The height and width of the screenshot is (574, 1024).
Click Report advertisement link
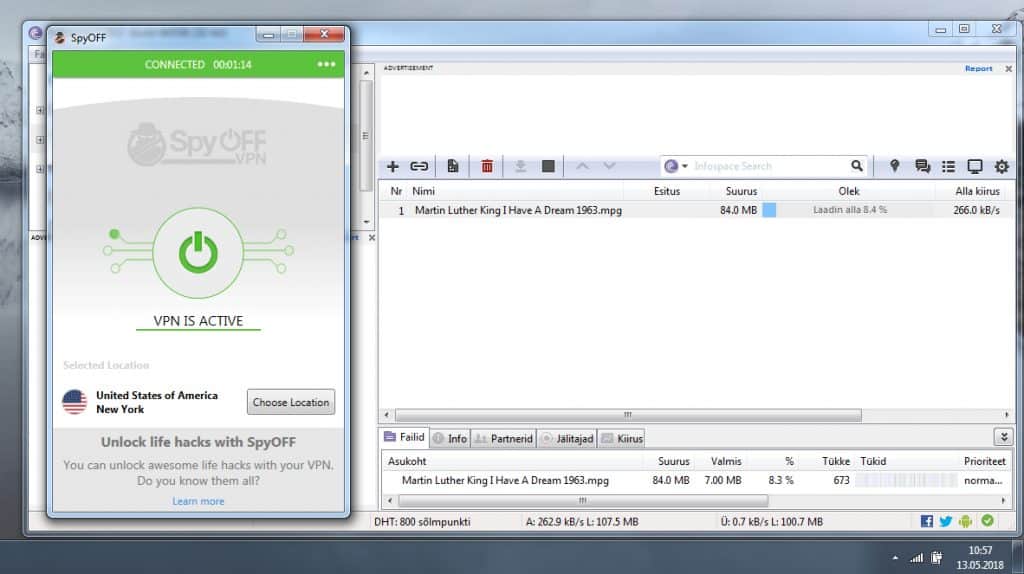point(978,69)
